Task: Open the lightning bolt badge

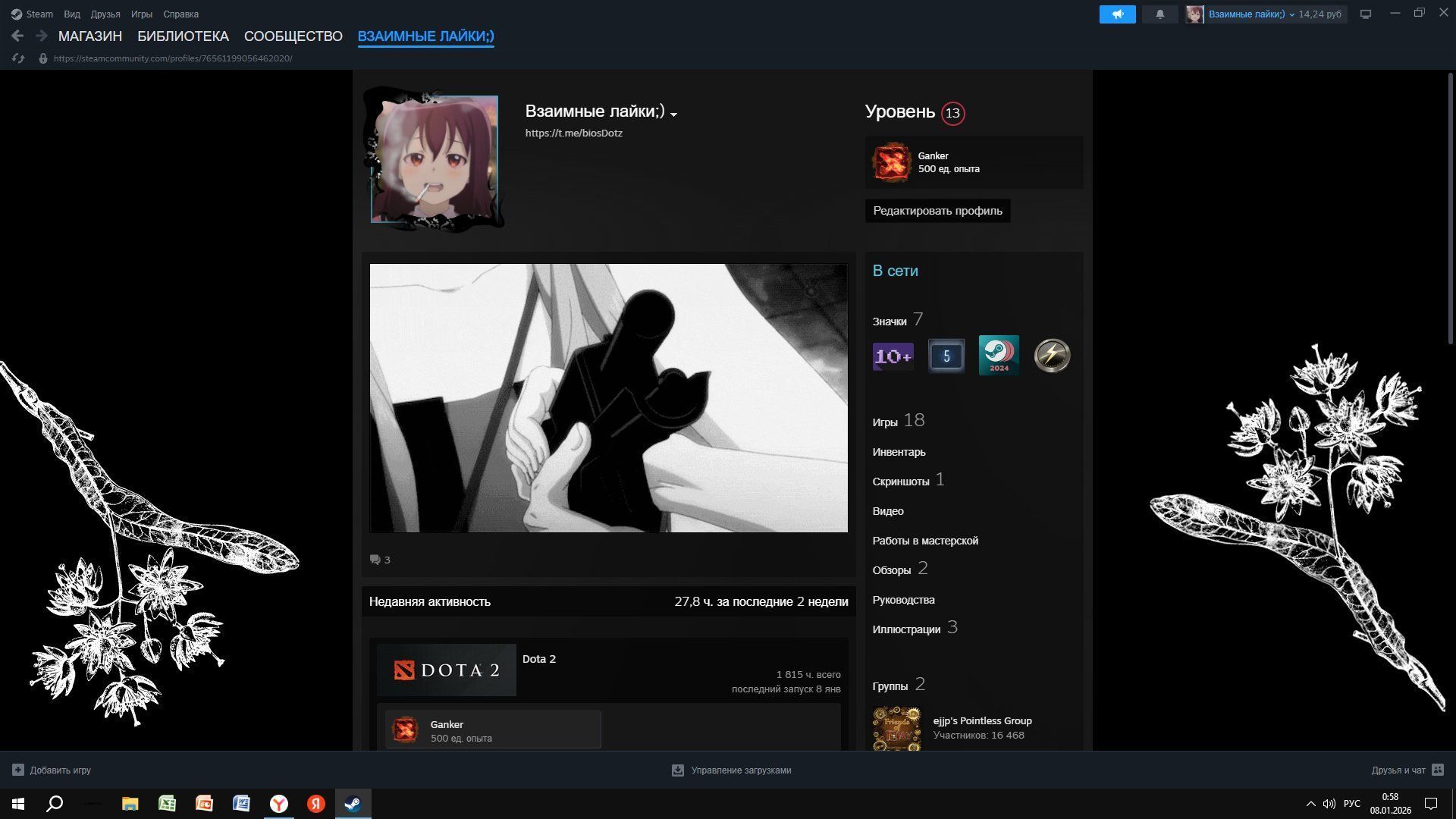Action: point(1052,355)
